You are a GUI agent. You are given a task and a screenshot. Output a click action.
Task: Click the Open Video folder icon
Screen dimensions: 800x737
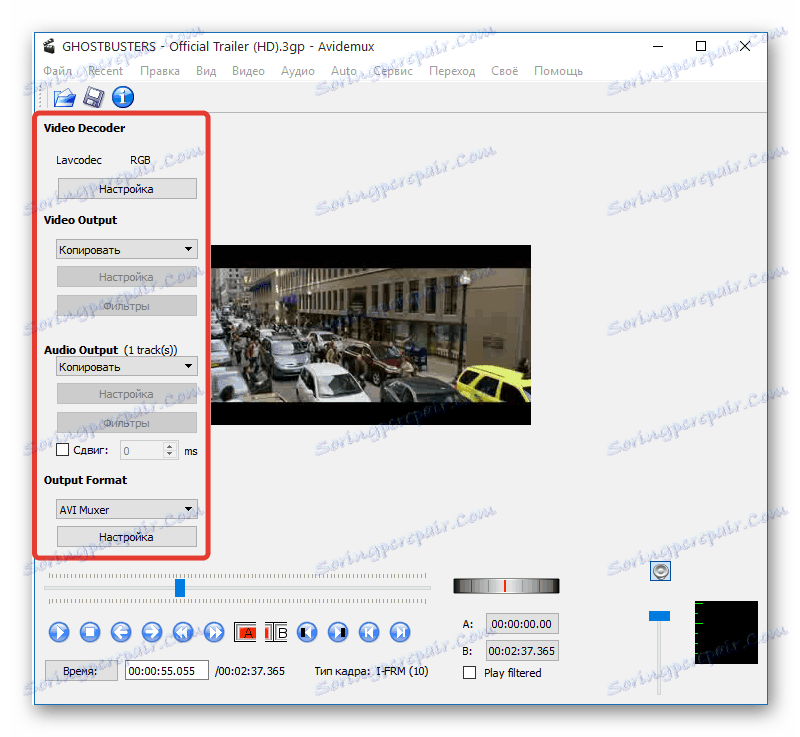(x=64, y=97)
